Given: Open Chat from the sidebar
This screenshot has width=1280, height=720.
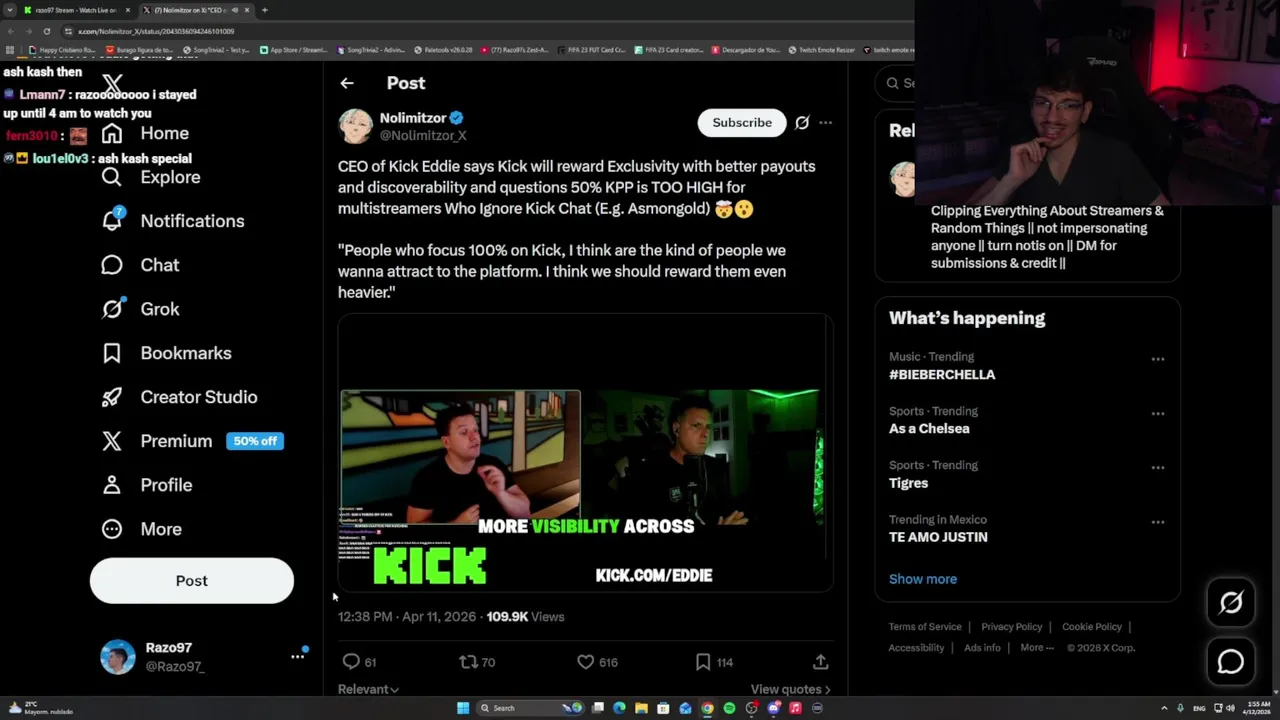Looking at the screenshot, I should click(140, 265).
